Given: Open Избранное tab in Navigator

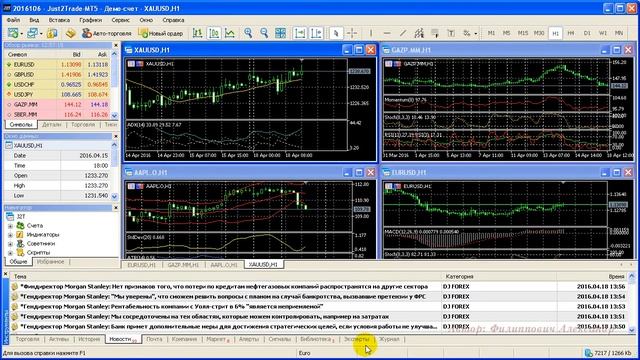Looking at the screenshot, I should [50, 262].
